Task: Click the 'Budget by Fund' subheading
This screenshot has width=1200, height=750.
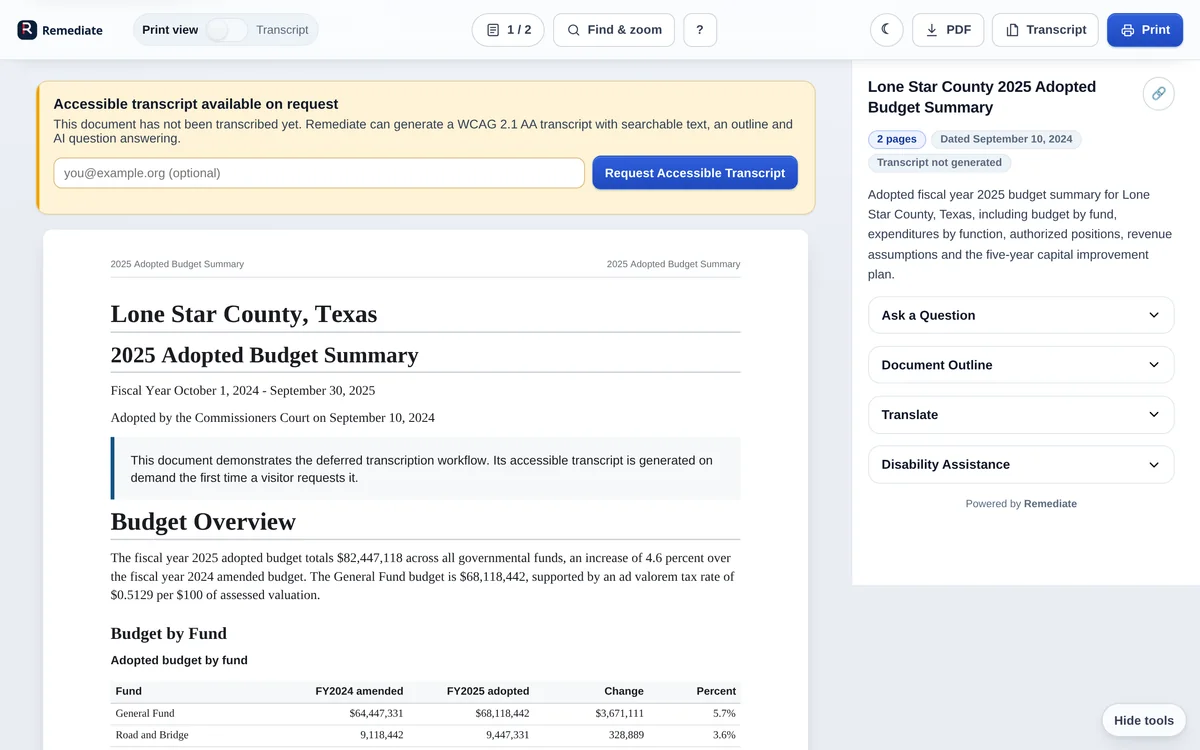Action: [169, 633]
